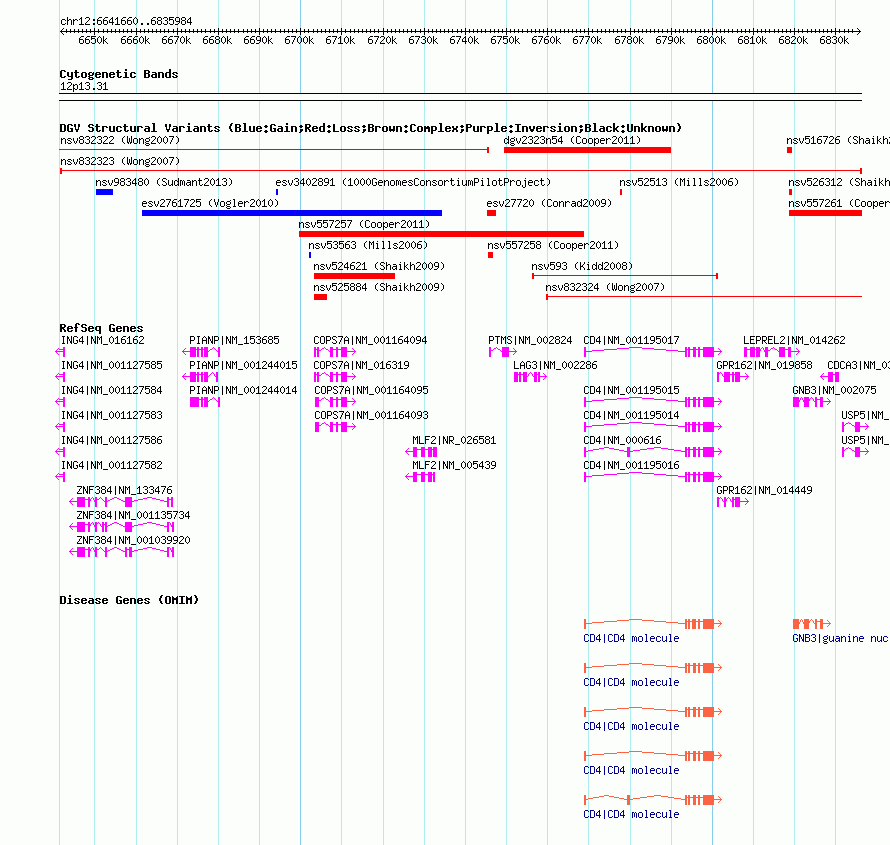Screen dimensions: 890x845
Task: Open the GNB3|guanine OMIM disease link
Action: click(840, 638)
